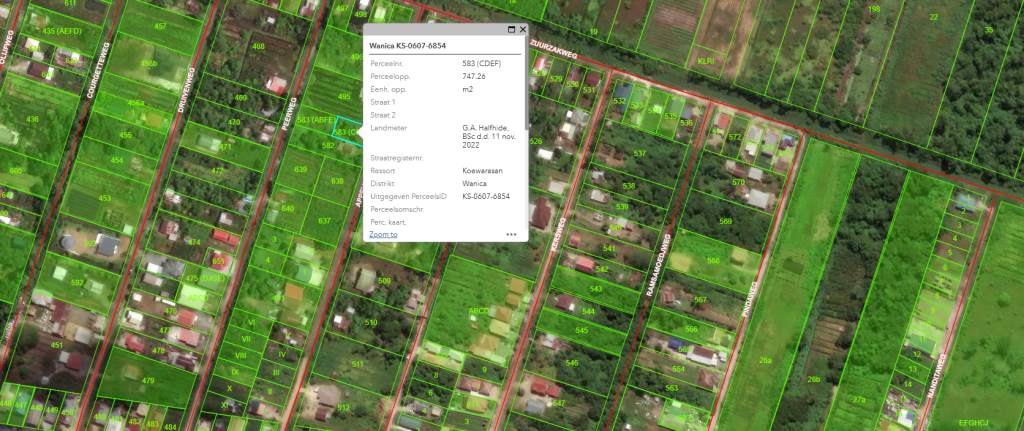This screenshot has height=431, width=1024.
Task: Select parcel 468 on the map
Action: click(x=258, y=47)
